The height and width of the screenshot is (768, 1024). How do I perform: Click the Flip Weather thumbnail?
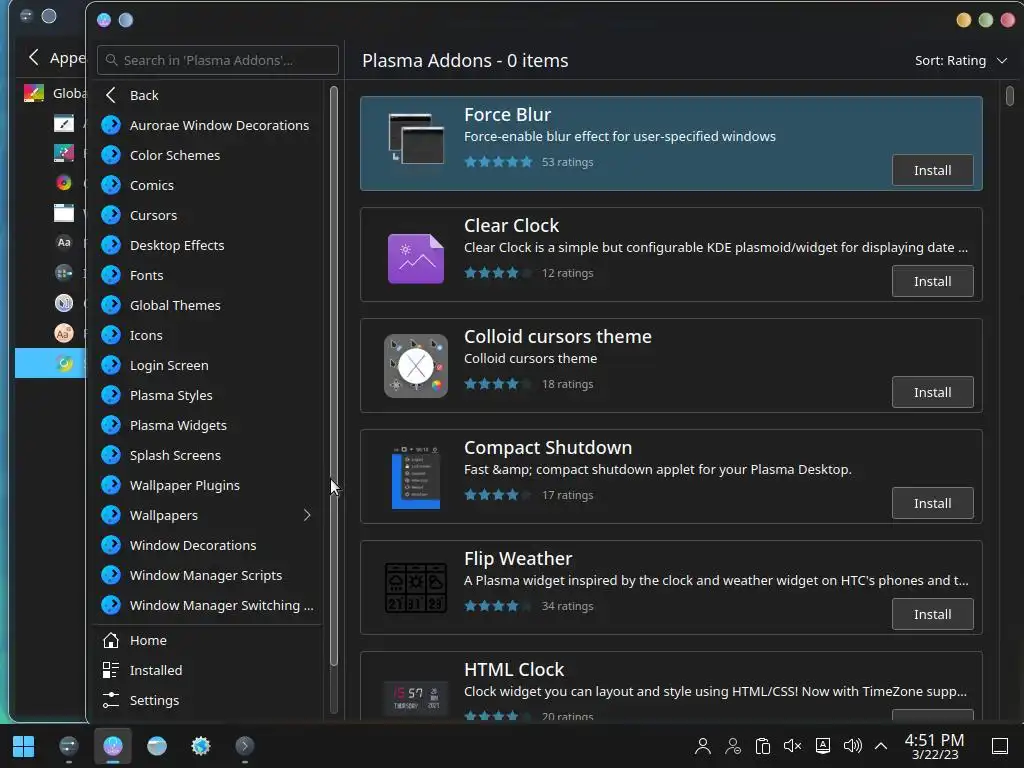(x=416, y=588)
